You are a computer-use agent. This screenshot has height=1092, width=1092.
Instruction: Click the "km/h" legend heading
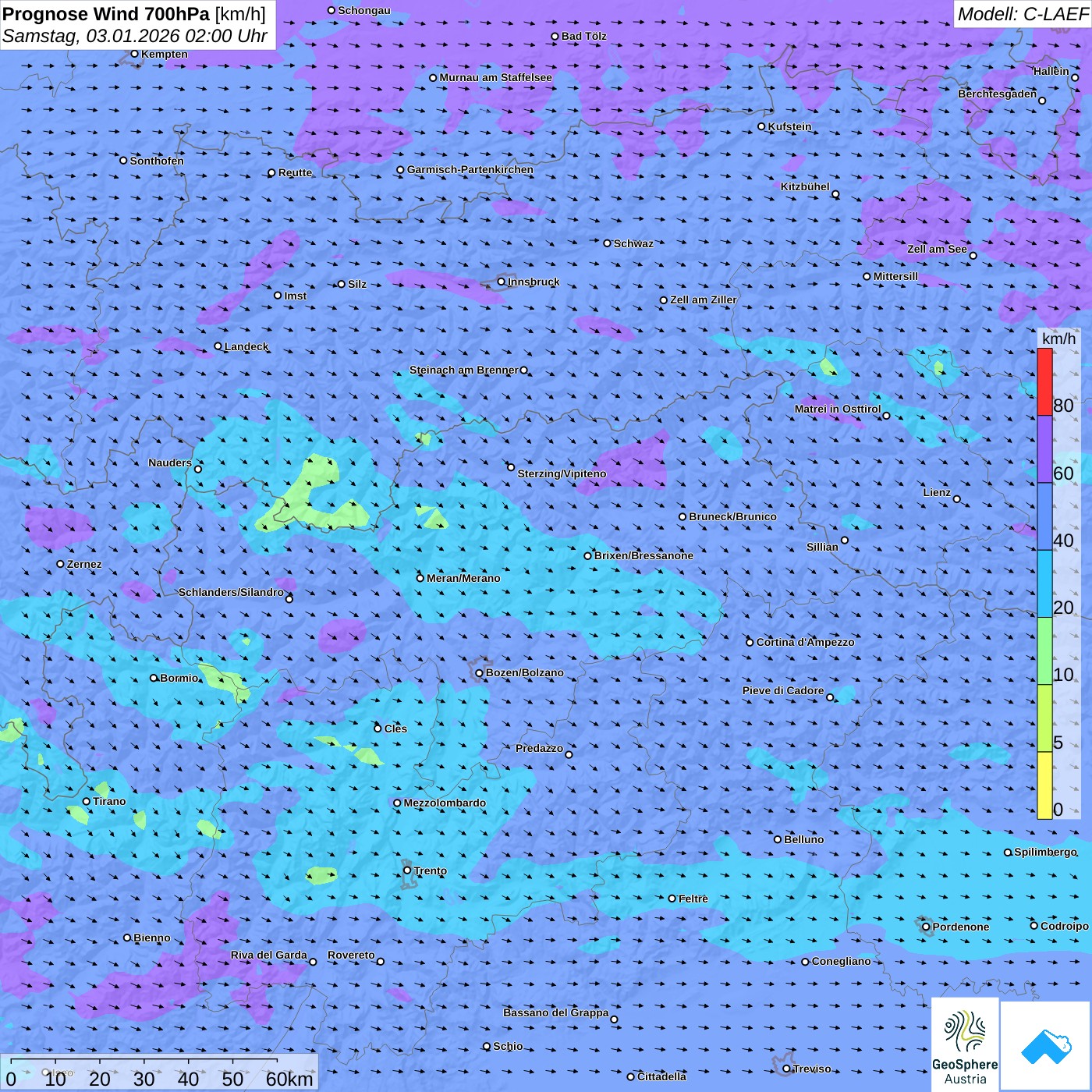click(1058, 339)
